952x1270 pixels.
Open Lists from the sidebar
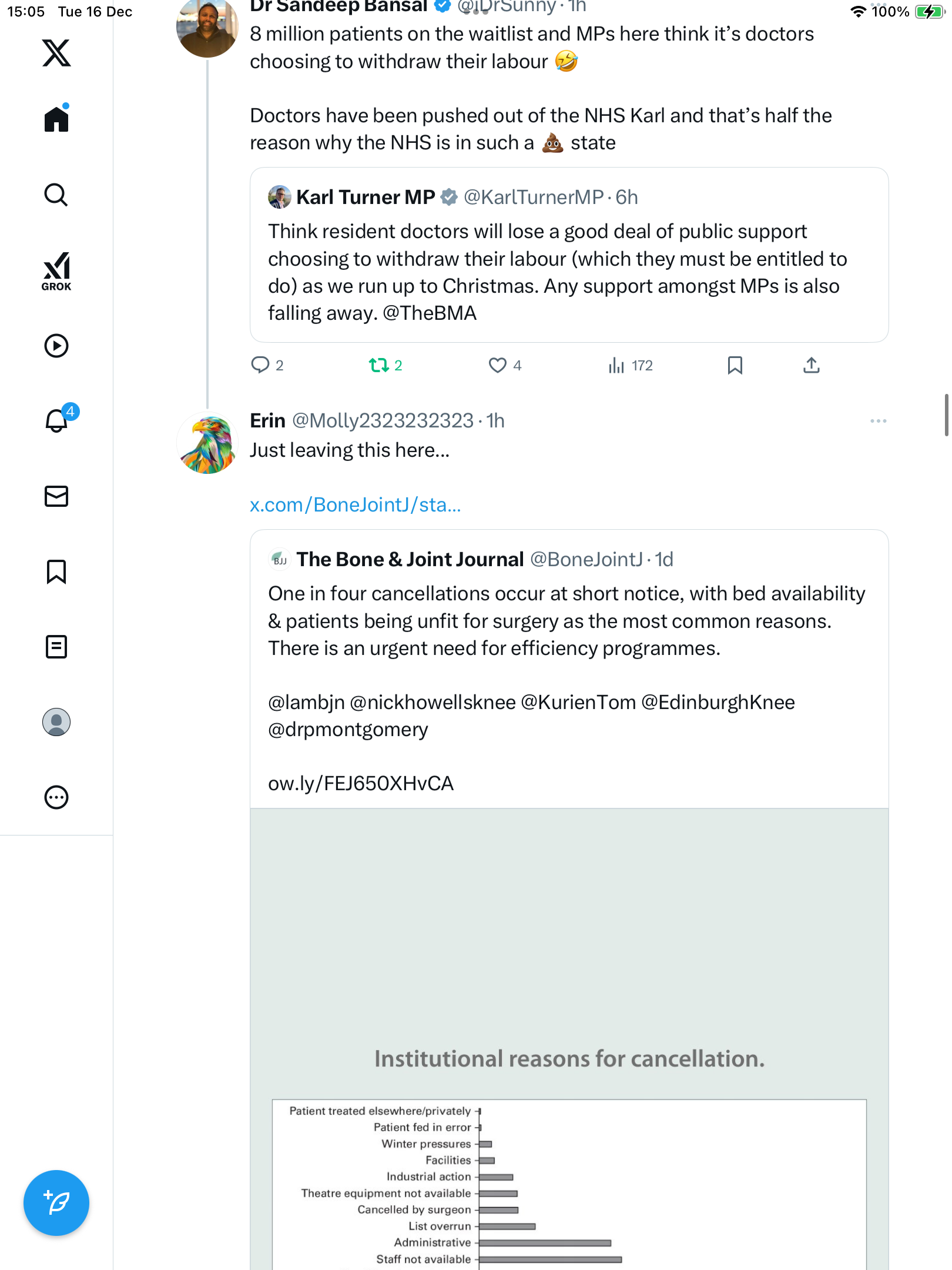coord(56,647)
